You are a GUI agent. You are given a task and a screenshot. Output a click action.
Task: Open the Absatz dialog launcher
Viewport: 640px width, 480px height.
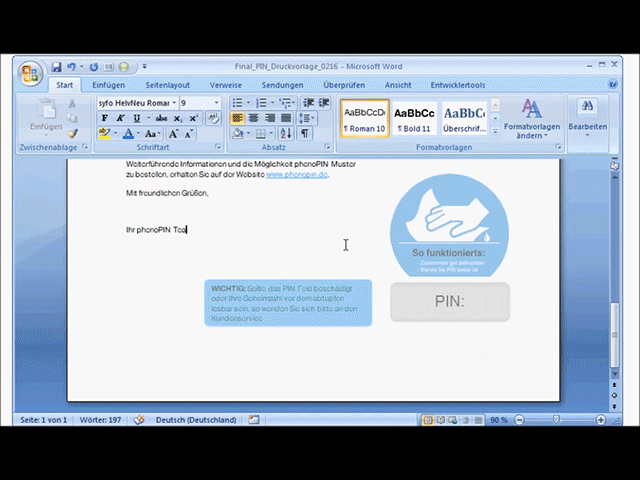327,147
